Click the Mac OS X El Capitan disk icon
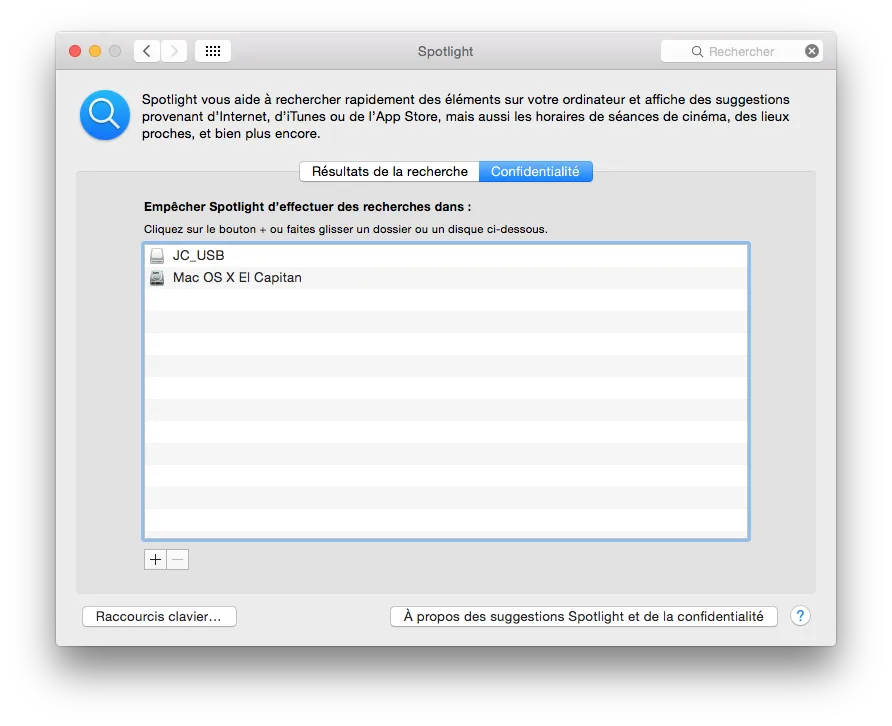Image resolution: width=892 pixels, height=726 pixels. pos(157,278)
